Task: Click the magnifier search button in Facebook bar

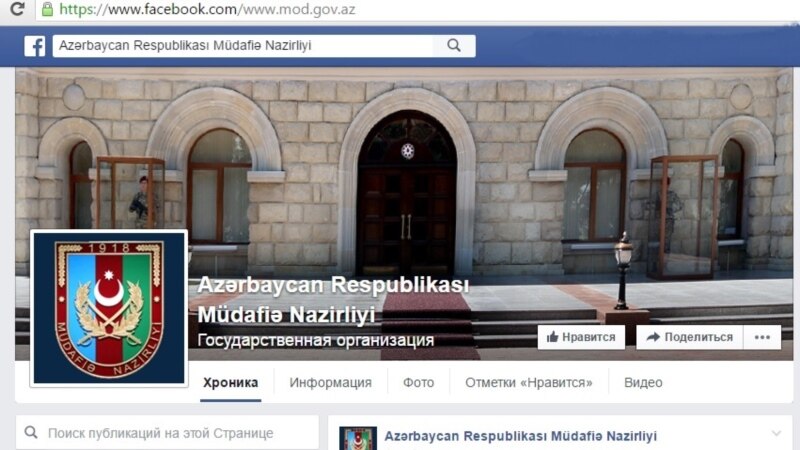Action: [454, 45]
